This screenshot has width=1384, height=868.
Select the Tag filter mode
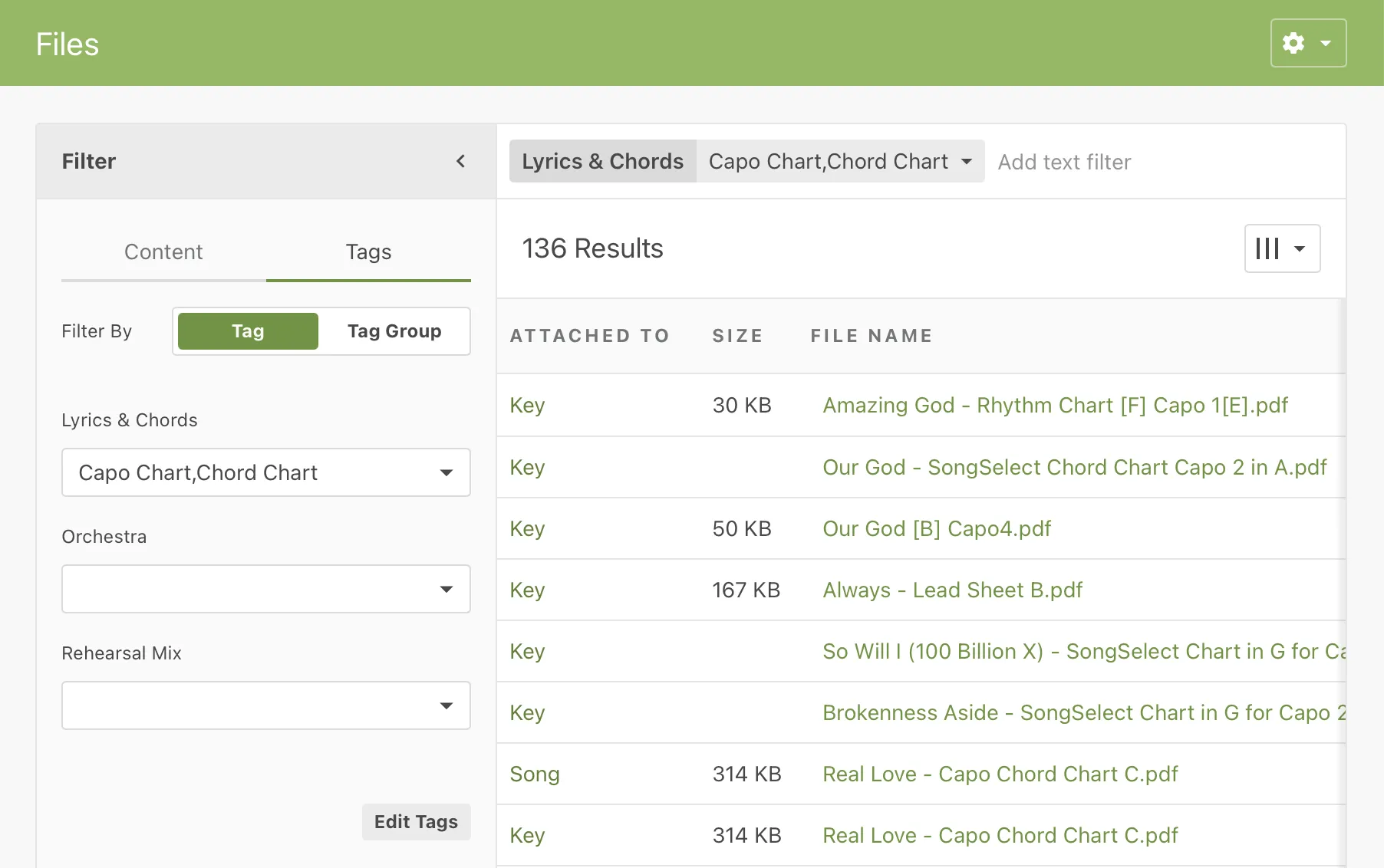coord(247,330)
